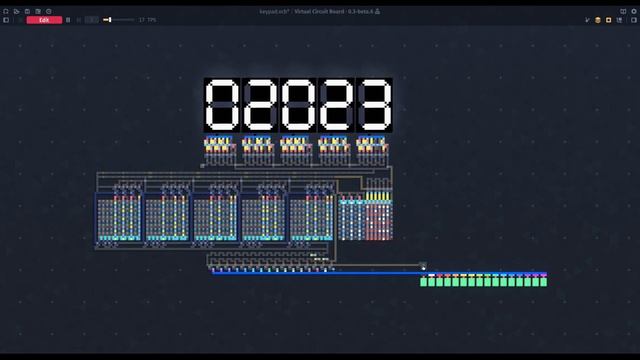Click the new file icon in the top-left toolbar
This screenshot has width=640, height=360.
[x=6, y=11]
